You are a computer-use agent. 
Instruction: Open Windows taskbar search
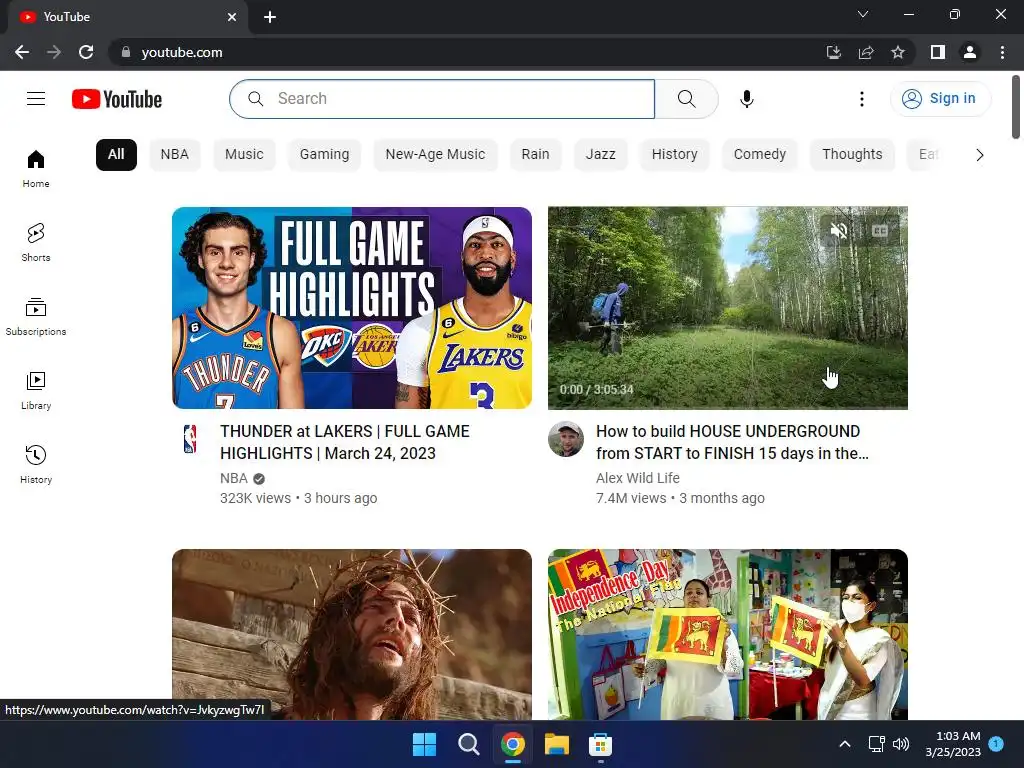coord(468,744)
